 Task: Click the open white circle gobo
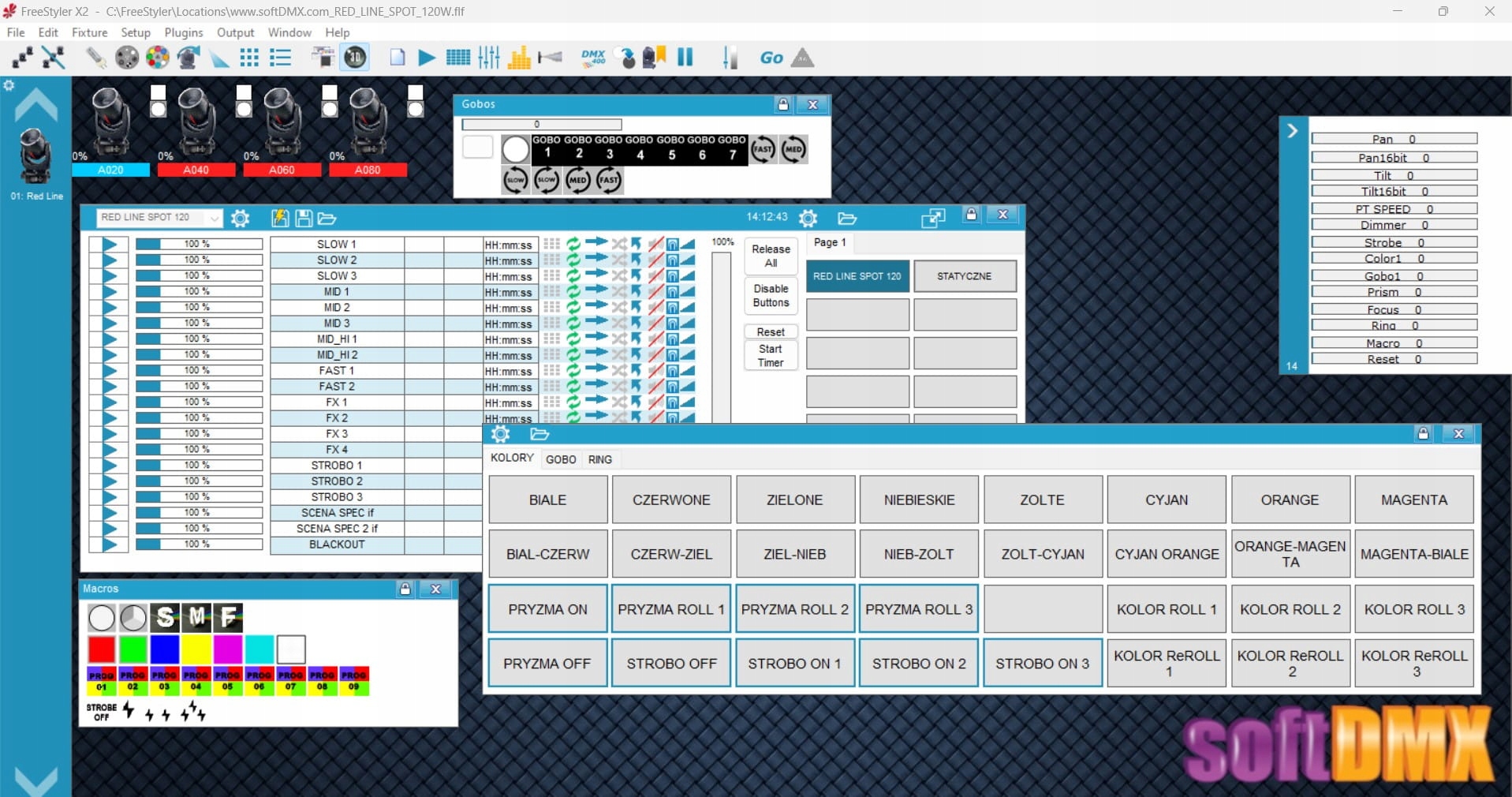[515, 149]
